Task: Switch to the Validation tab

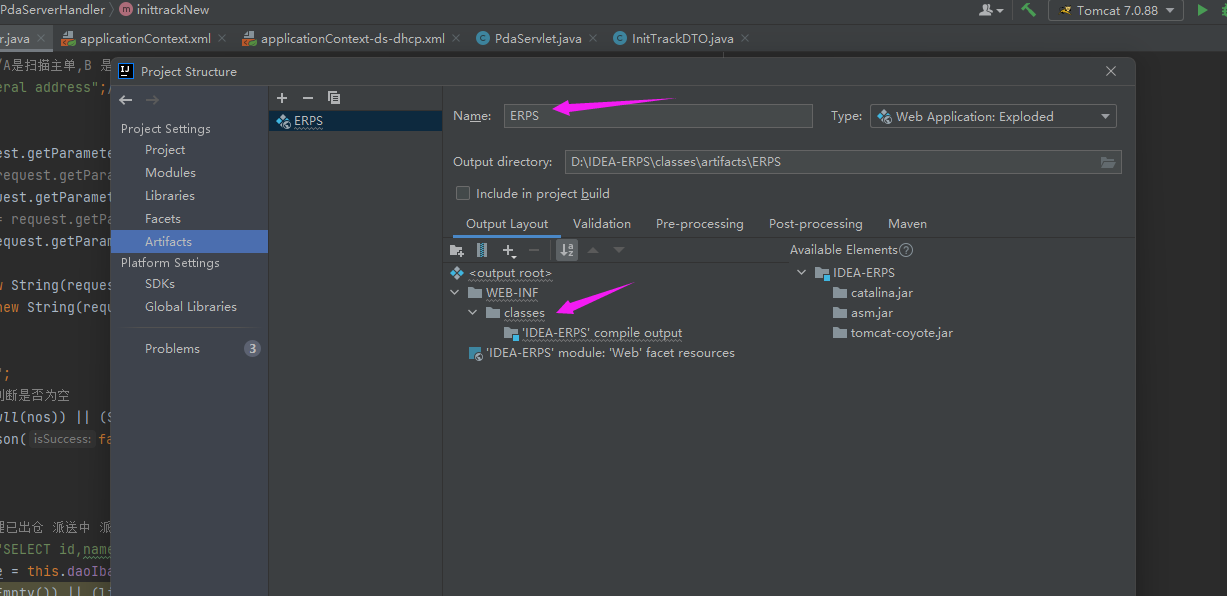Action: coord(602,224)
